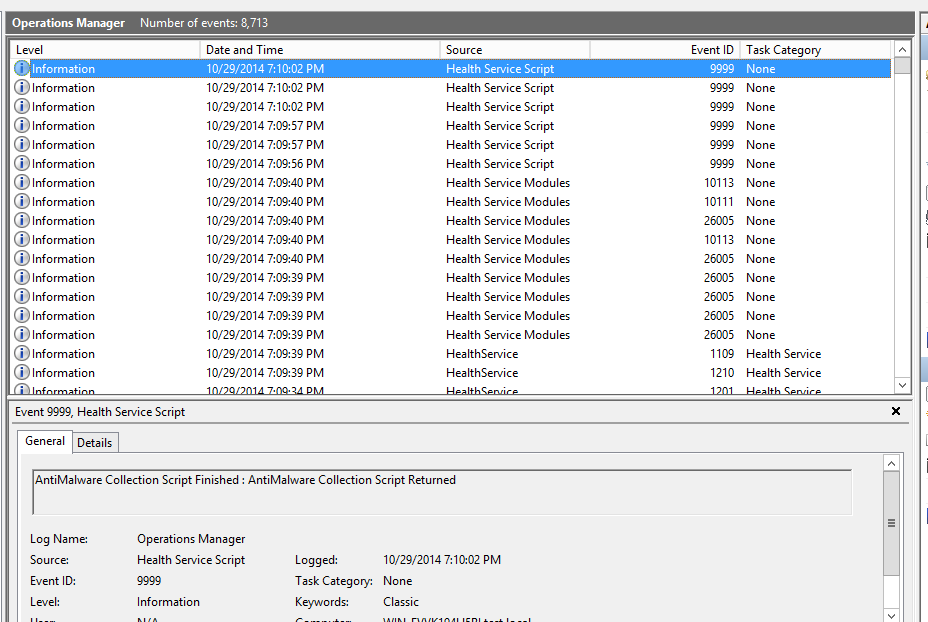
Task: Click the info icon on the Event 1109 row
Action: pos(22,354)
